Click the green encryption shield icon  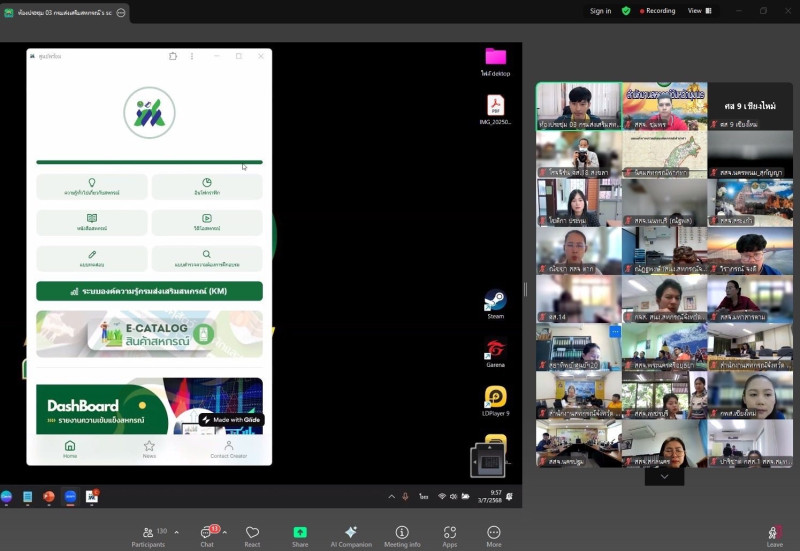(x=626, y=11)
